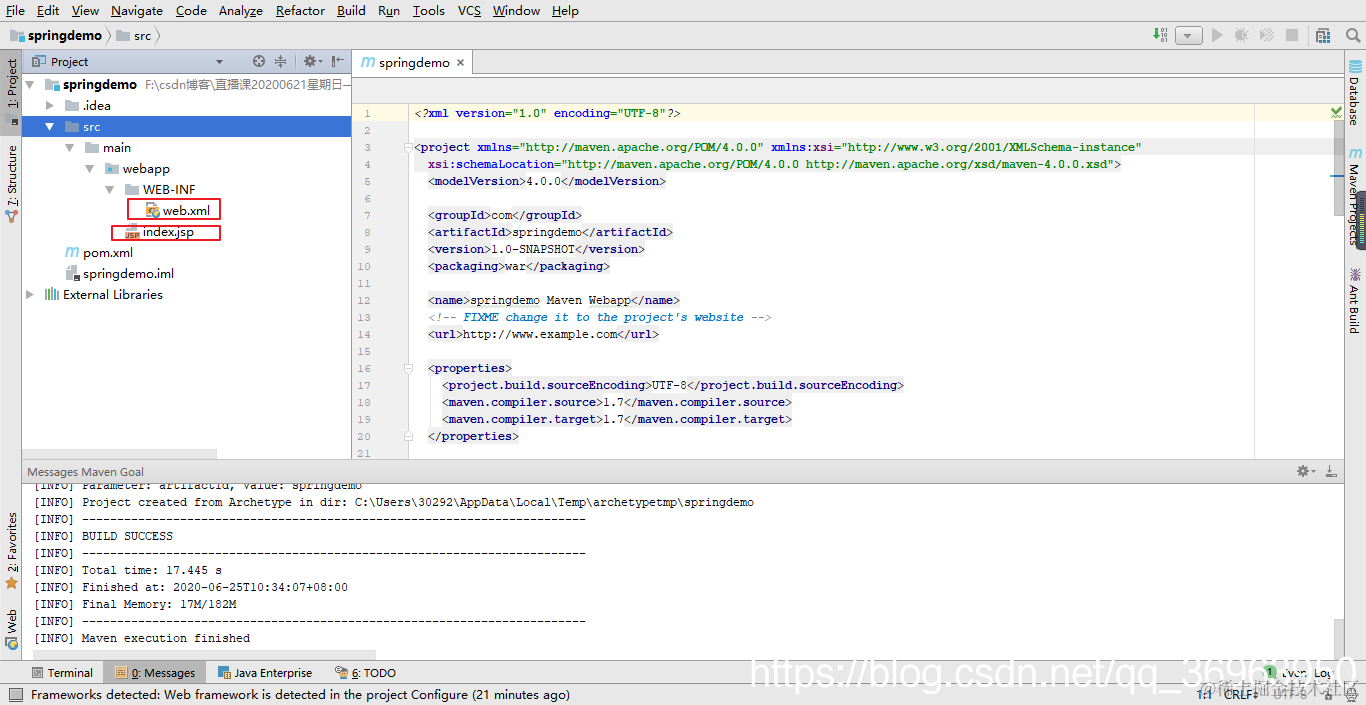Collapse the webapp folder arrow
The image size is (1366, 705).
point(90,169)
